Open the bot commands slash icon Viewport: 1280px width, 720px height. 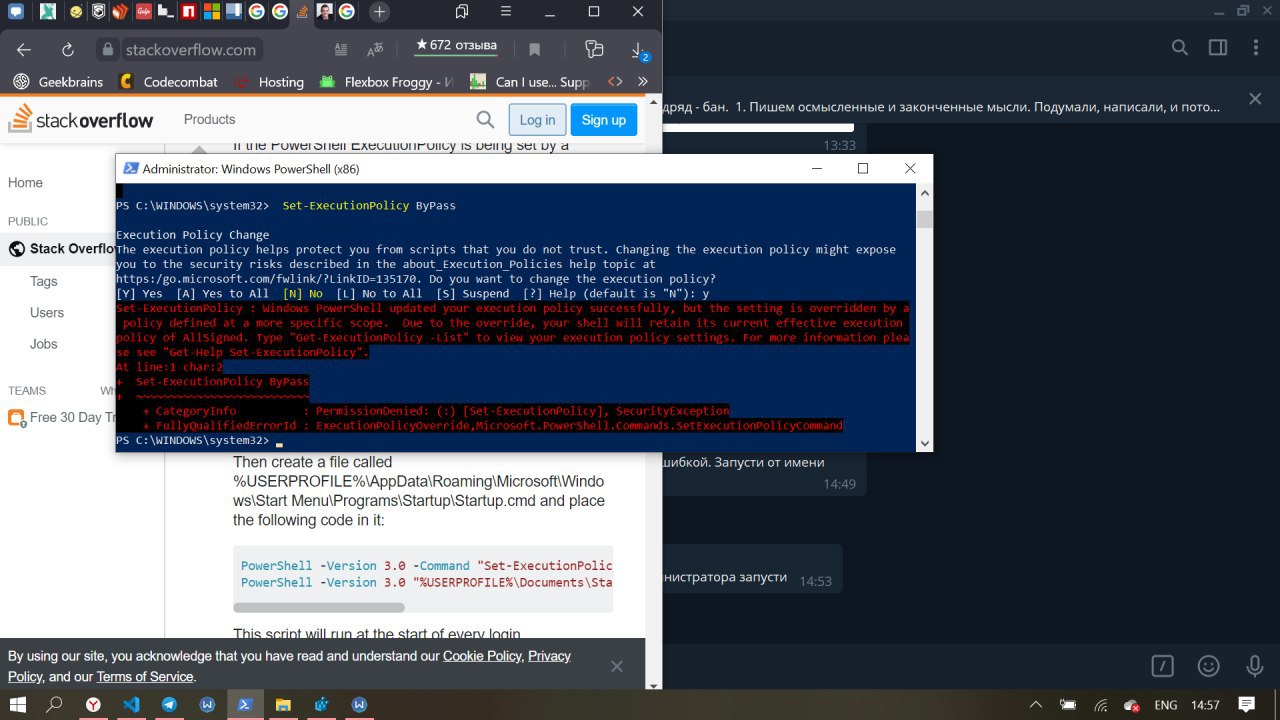click(1162, 666)
